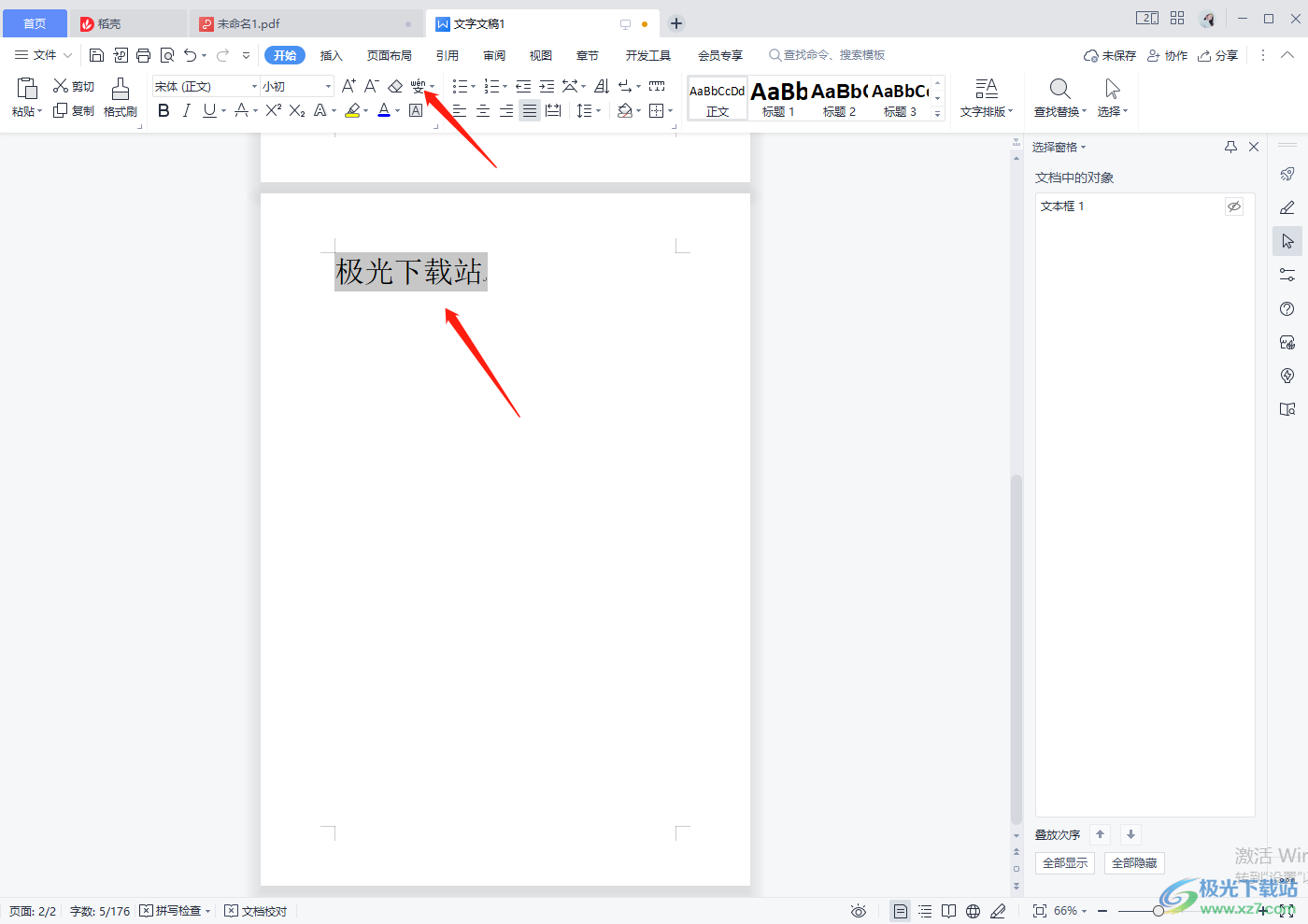This screenshot has width=1308, height=924.
Task: Open the 审阅 ribbon tab
Action: coord(494,55)
